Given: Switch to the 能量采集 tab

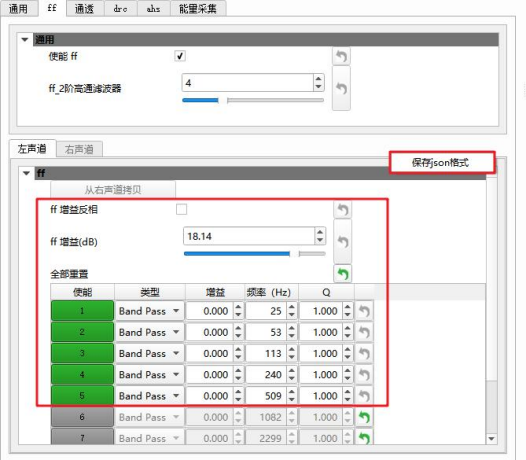Looking at the screenshot, I should coord(198,8).
